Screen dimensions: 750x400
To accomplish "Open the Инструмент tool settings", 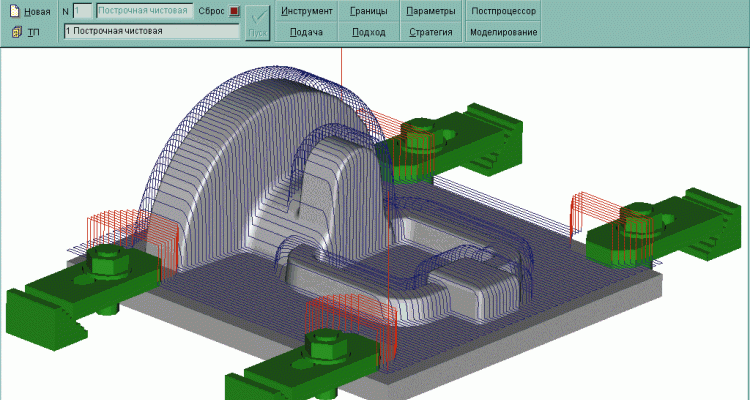I will [x=306, y=12].
